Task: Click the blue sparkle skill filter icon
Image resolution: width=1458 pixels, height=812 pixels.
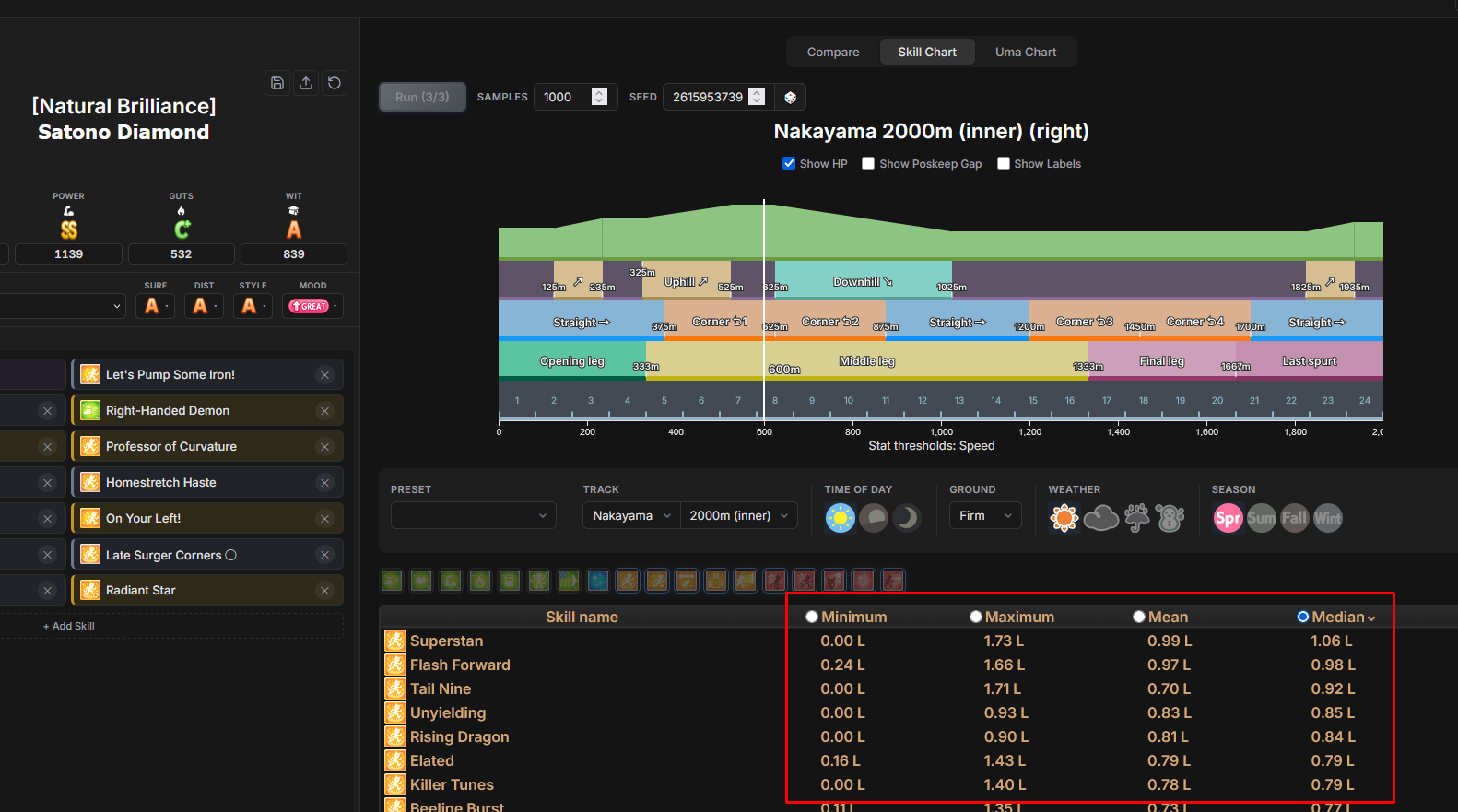Action: [x=598, y=581]
